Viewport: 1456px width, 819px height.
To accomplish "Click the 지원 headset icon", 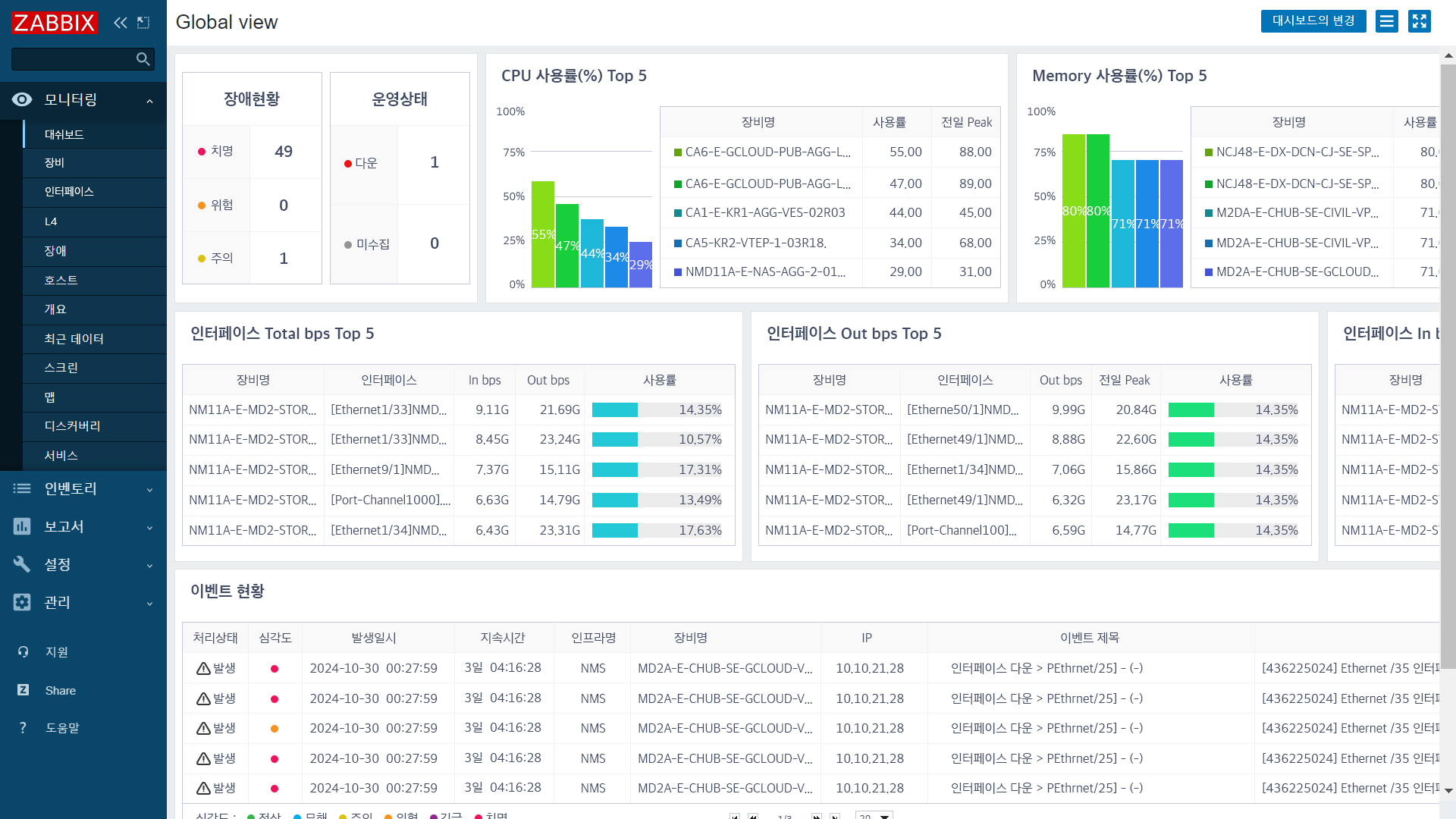I will pos(23,651).
